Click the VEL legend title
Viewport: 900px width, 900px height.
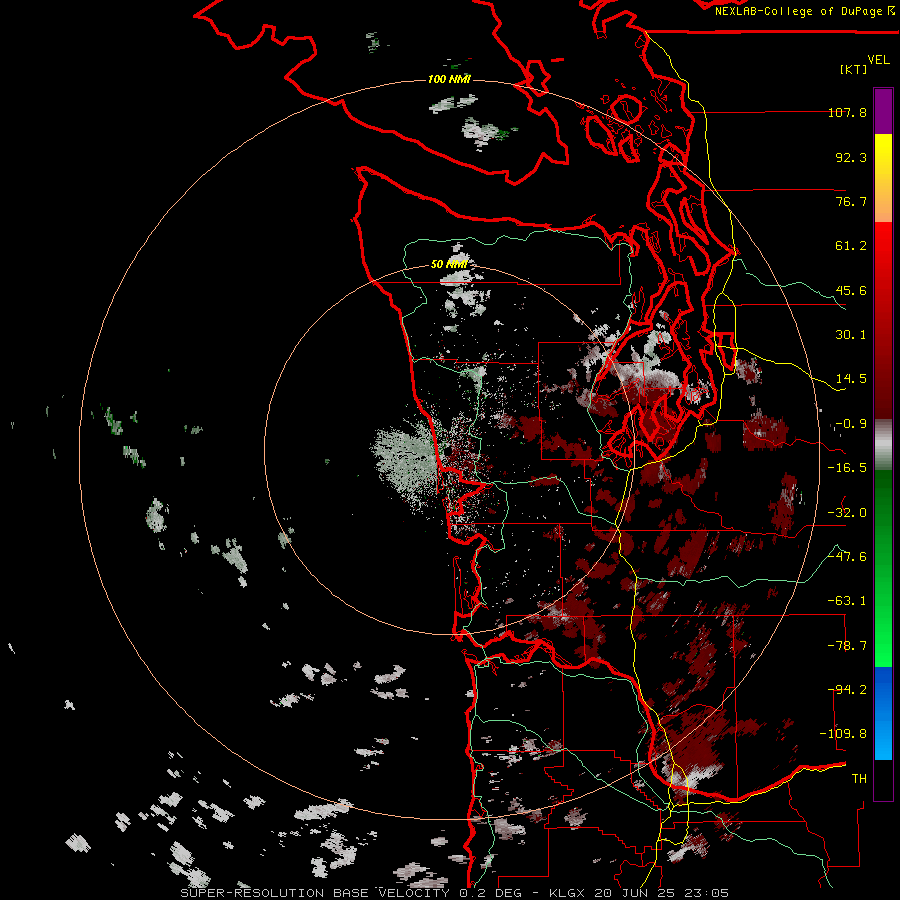[x=878, y=60]
